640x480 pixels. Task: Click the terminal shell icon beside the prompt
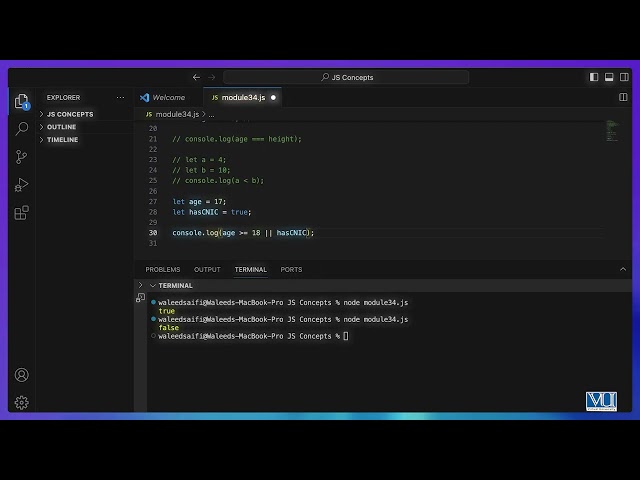(140, 298)
